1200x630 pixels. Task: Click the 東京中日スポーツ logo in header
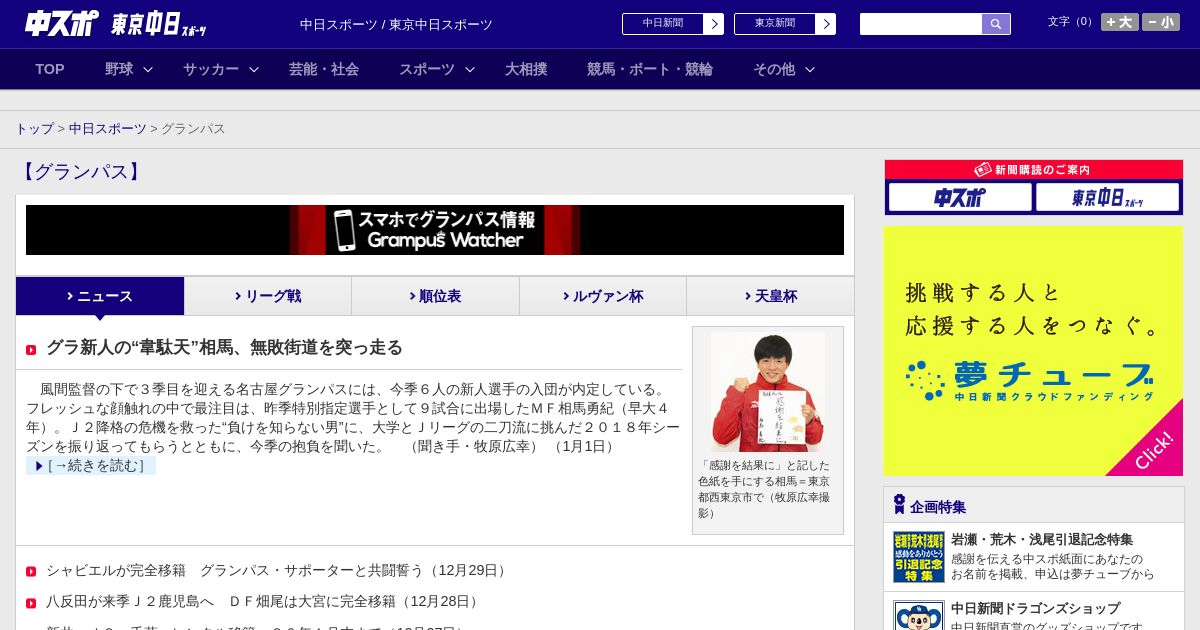pos(159,24)
